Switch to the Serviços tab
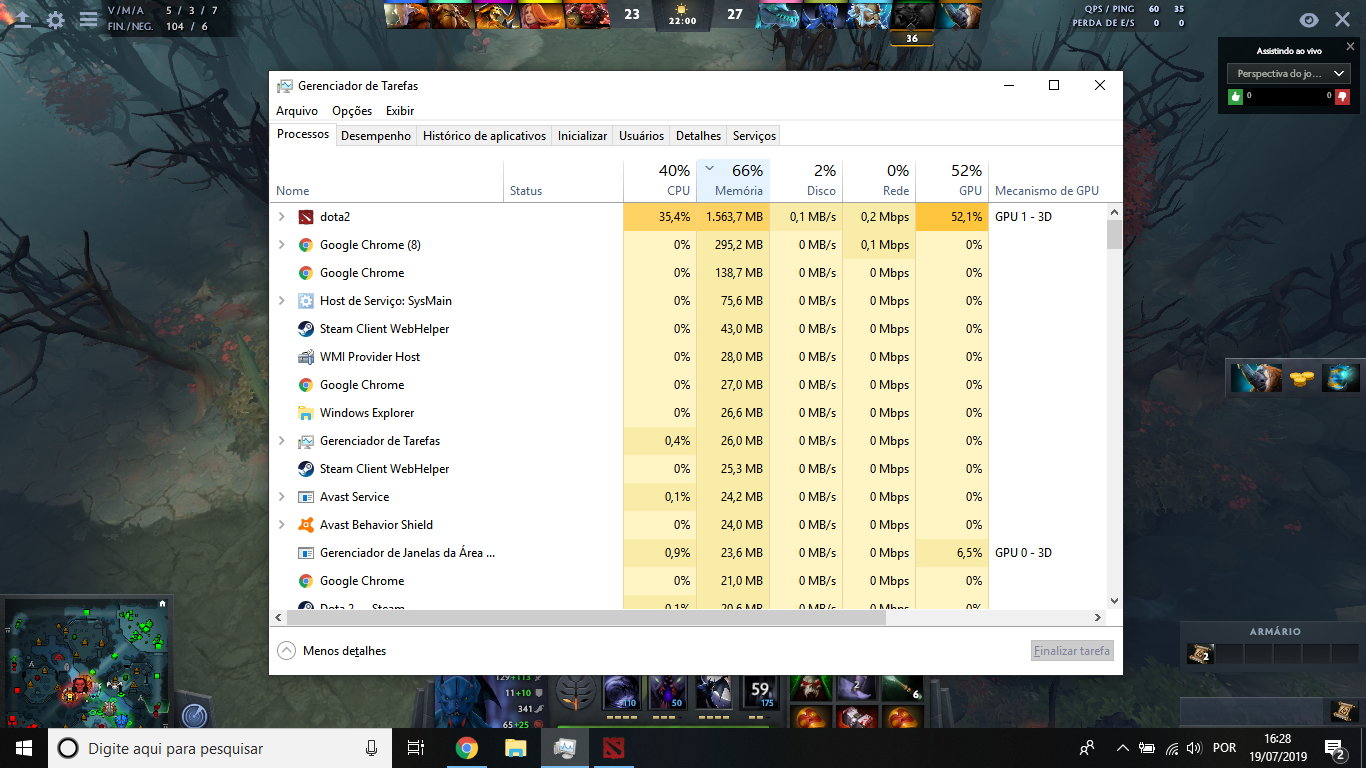The image size is (1366, 768). pos(754,136)
